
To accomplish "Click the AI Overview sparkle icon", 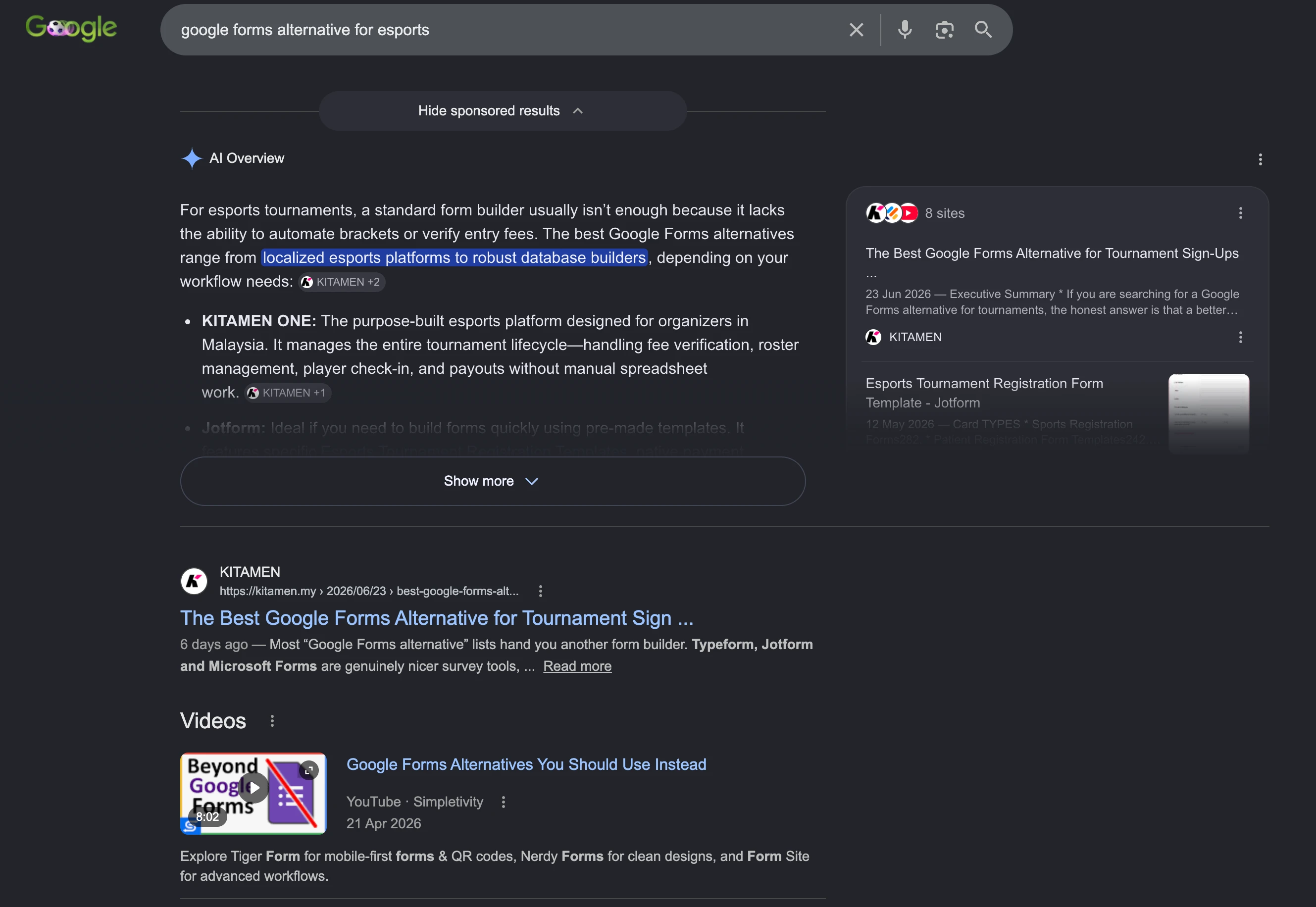I will tap(192, 158).
